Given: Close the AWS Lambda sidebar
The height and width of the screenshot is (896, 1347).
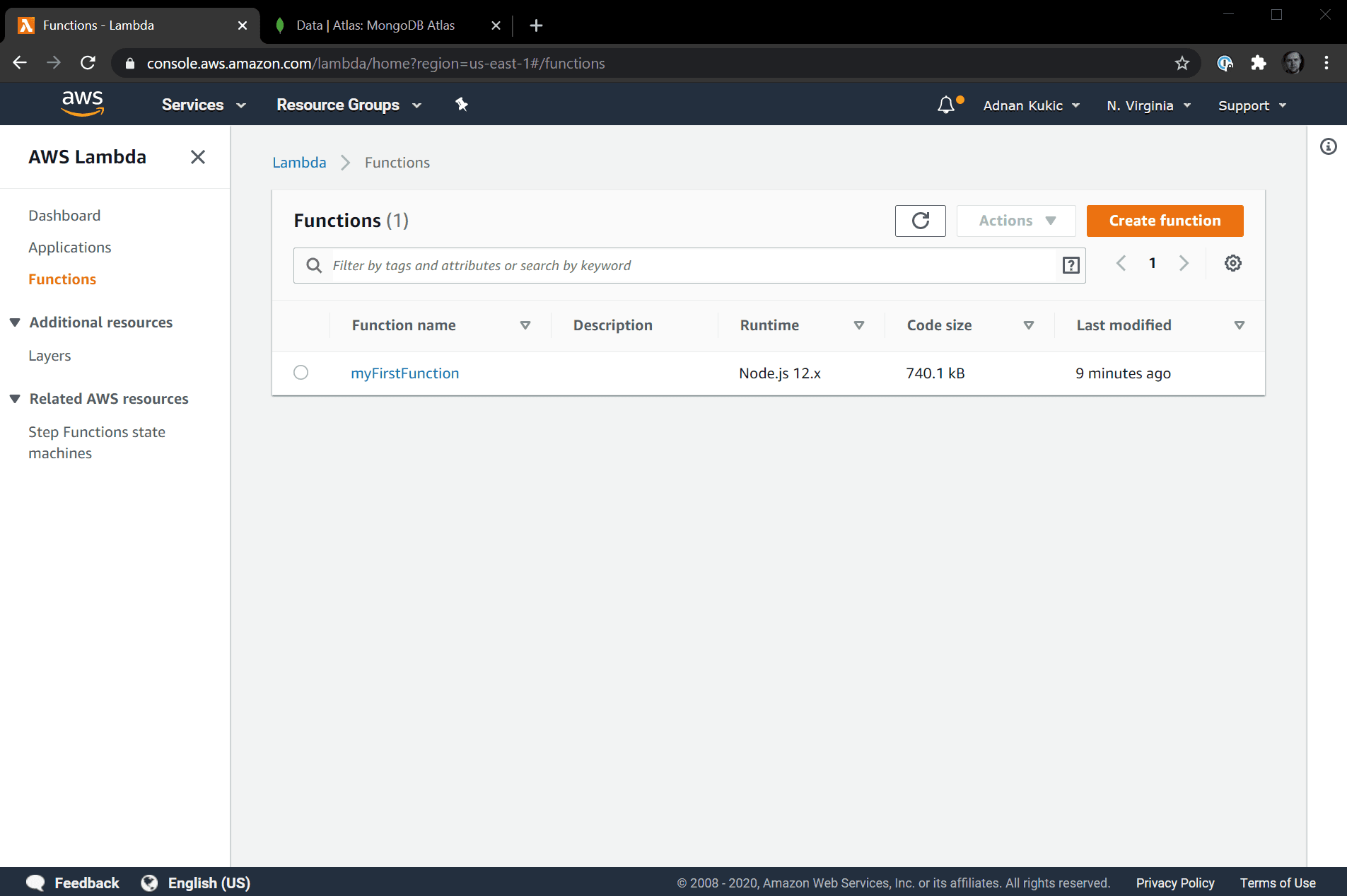Looking at the screenshot, I should coord(198,157).
